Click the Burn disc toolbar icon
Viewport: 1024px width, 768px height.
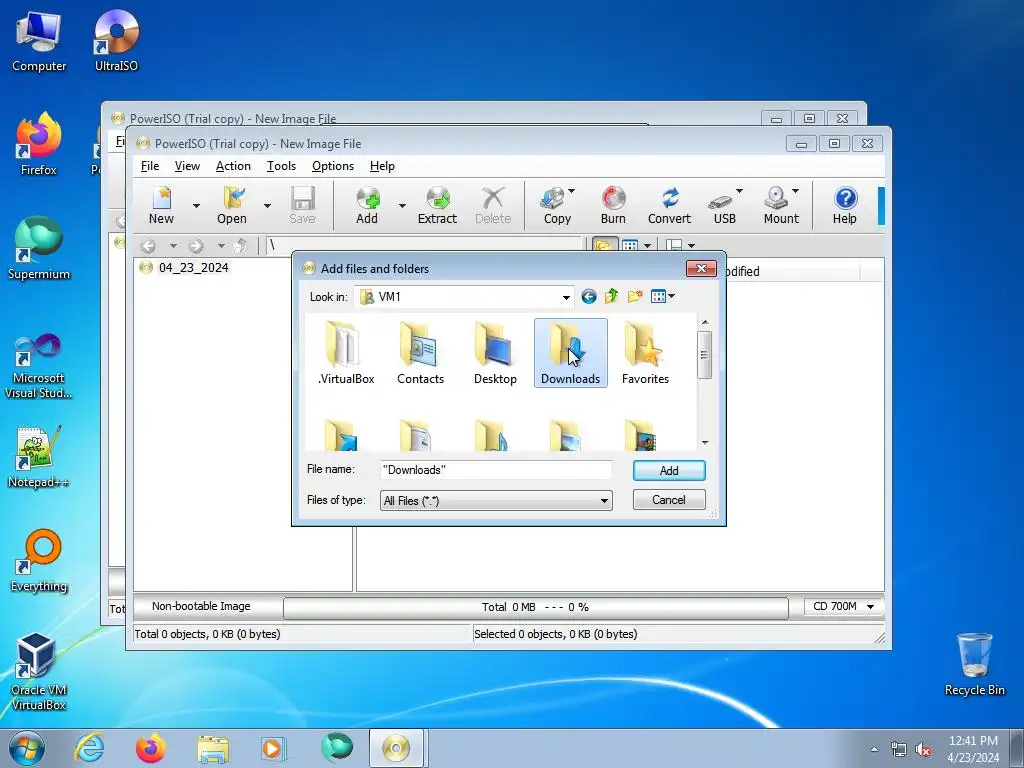pos(613,205)
